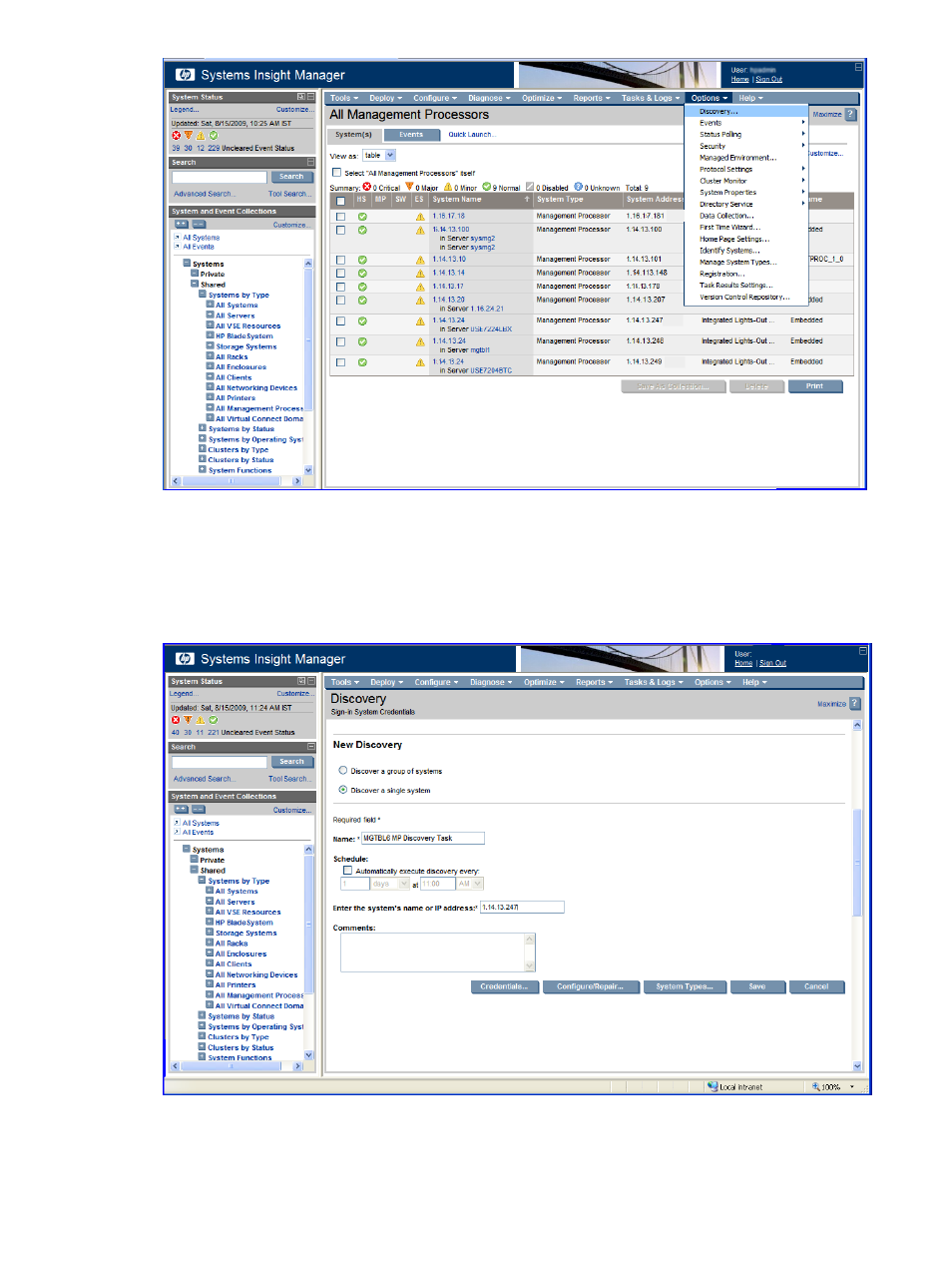
Task: Choose Discovery... from the open Options menu
Action: click(745, 112)
